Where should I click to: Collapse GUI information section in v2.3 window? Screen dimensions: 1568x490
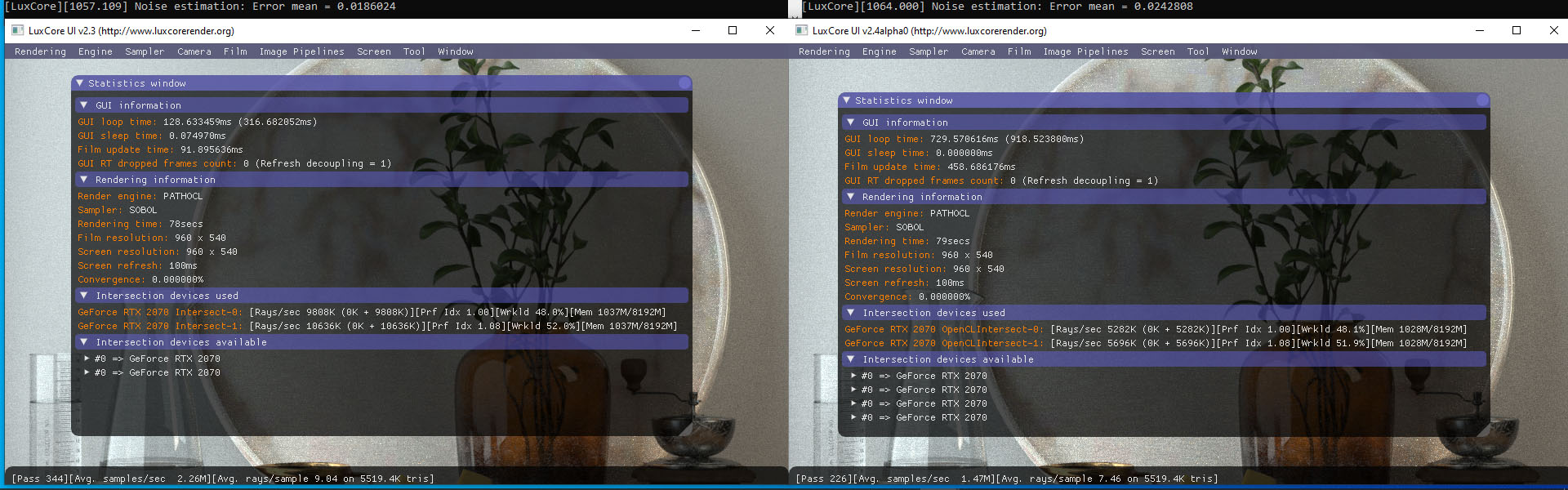(84, 105)
